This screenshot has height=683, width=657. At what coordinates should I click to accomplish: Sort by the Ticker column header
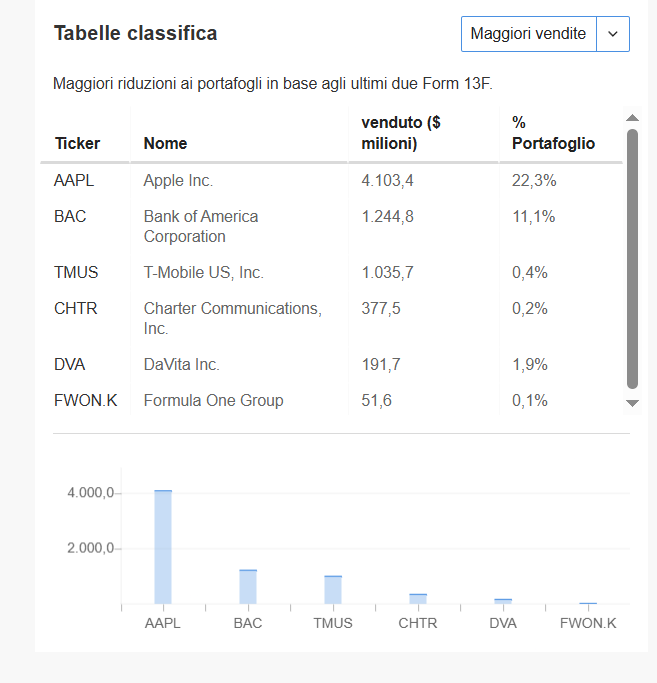click(x=77, y=143)
